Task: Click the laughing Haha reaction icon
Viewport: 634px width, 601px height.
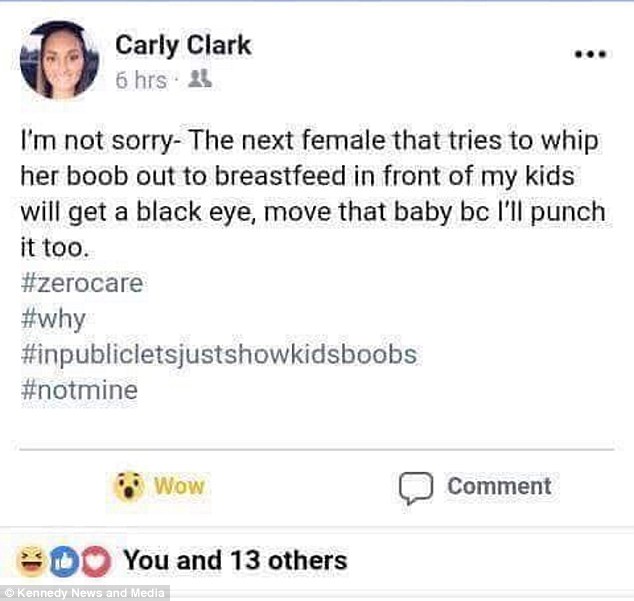Action: point(34,560)
